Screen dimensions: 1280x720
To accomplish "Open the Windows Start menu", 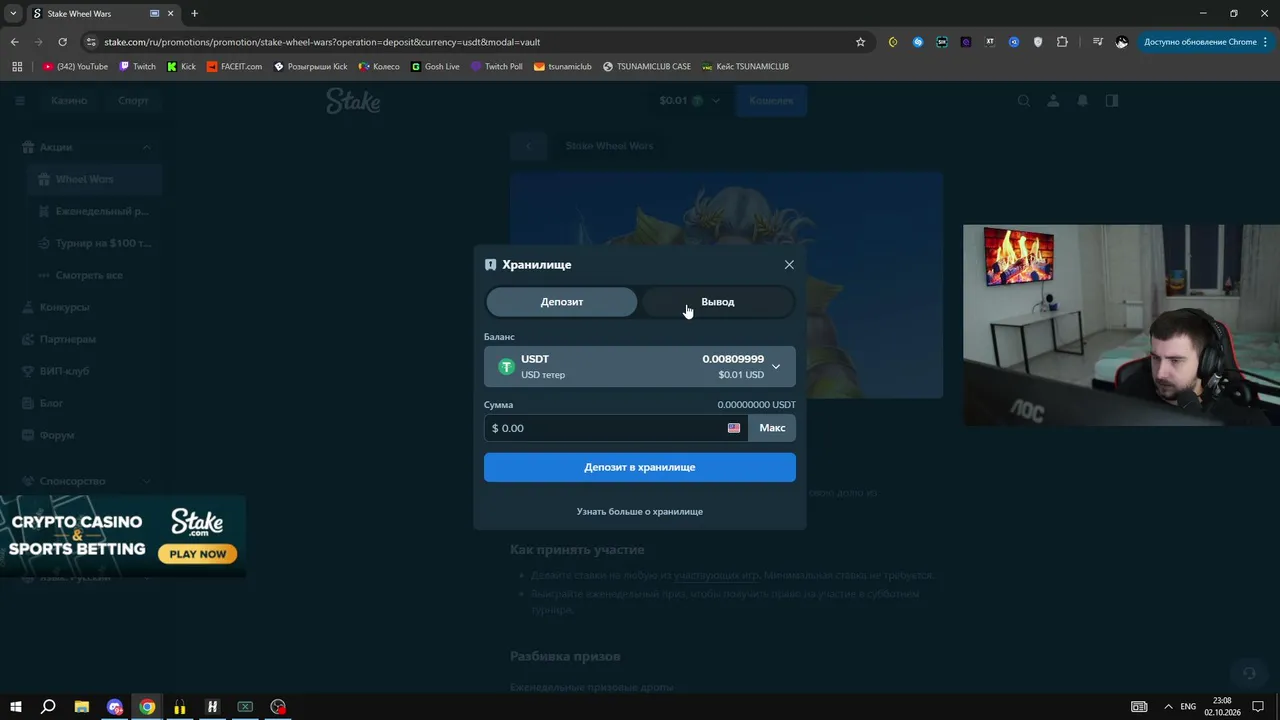I will (x=16, y=707).
